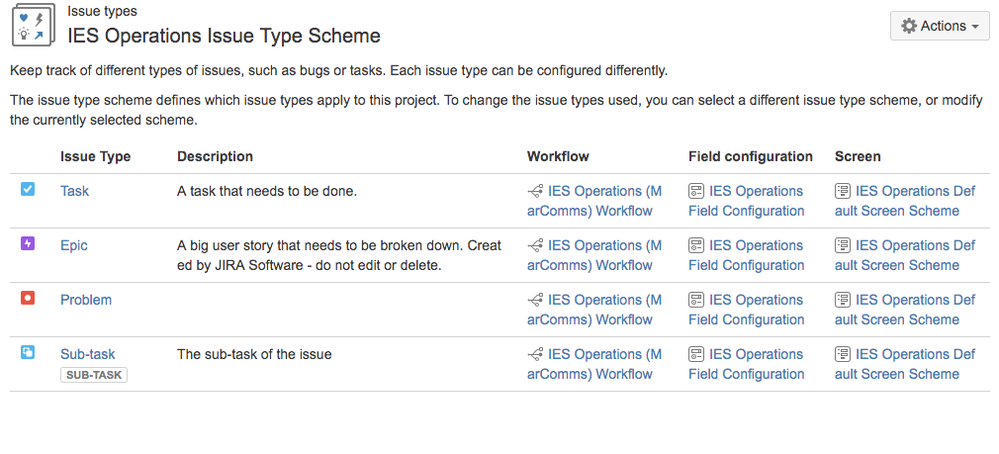Open the Sub-task issue type link
The height and width of the screenshot is (454, 999).
[x=88, y=354]
